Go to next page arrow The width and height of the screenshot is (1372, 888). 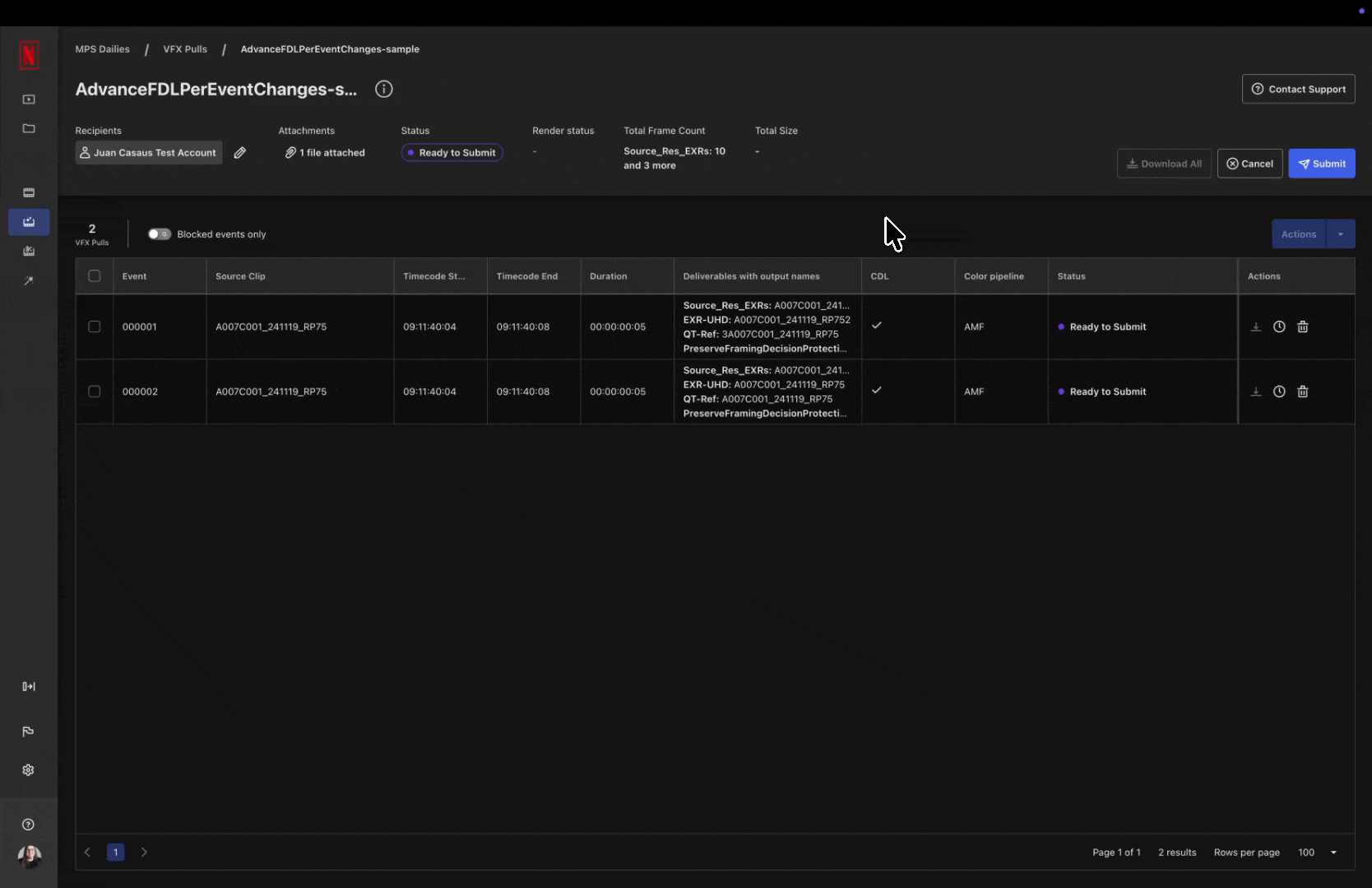pos(144,853)
